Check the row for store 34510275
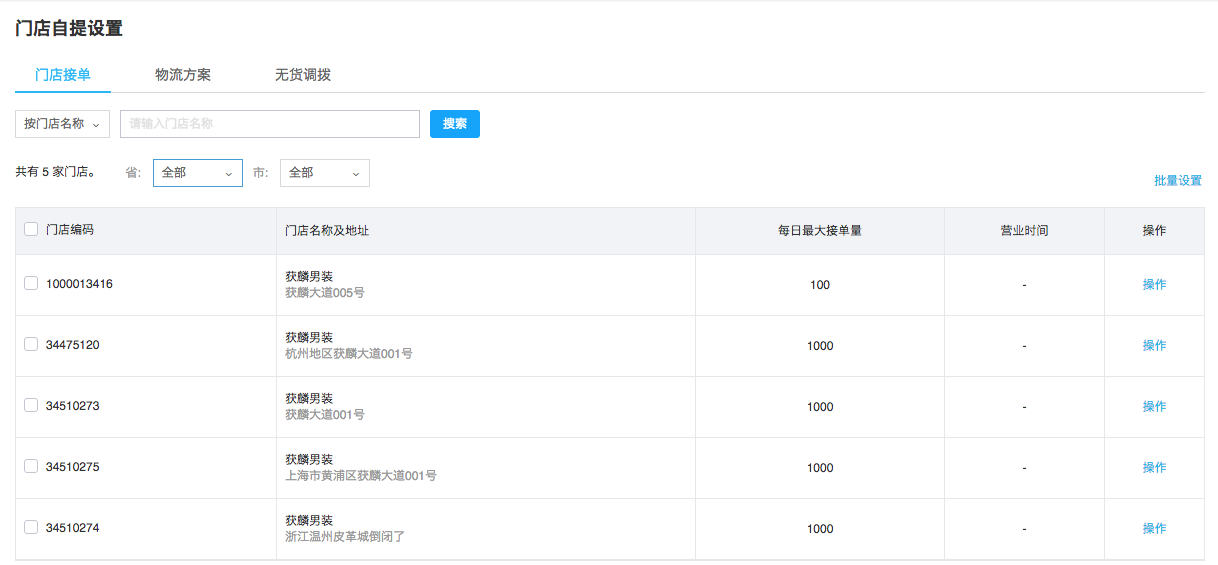This screenshot has width=1218, height=565. click(x=31, y=466)
